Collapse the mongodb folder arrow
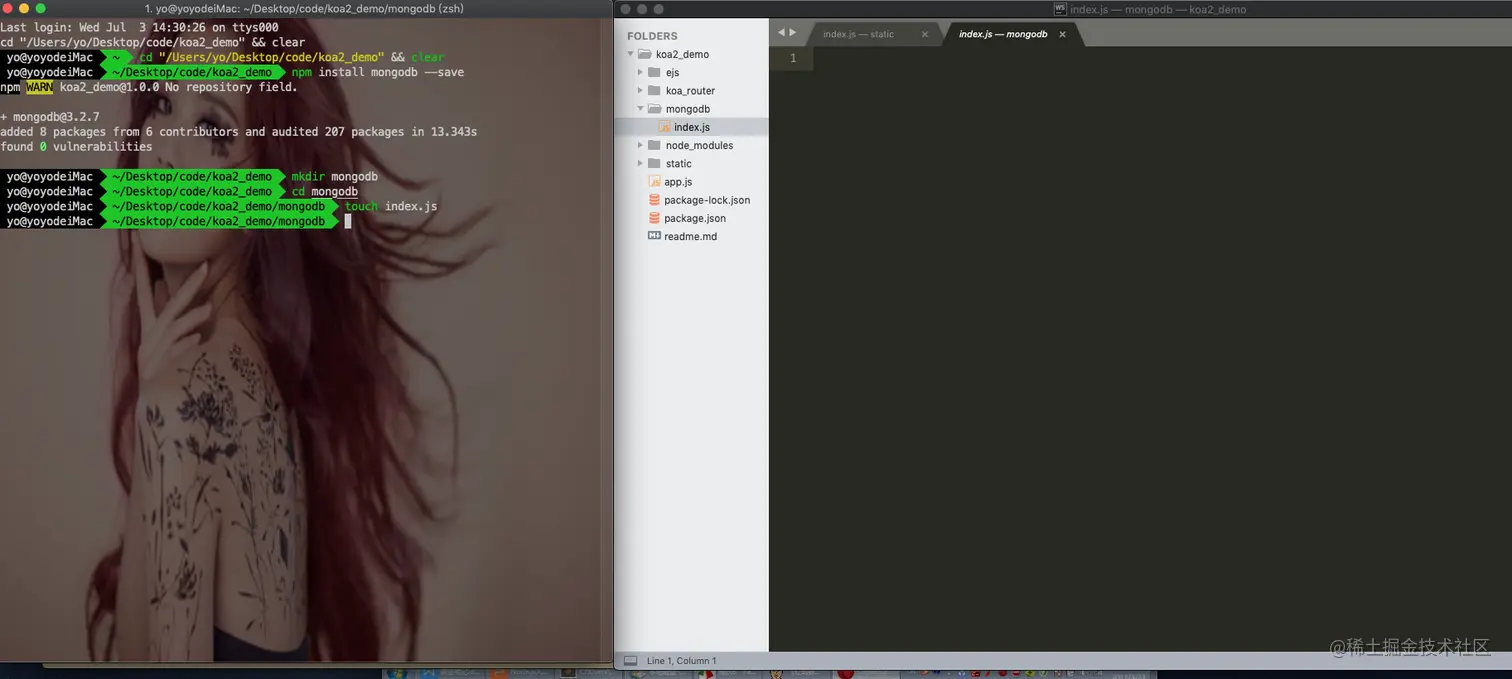Screen dimensions: 1512x679 640,108
